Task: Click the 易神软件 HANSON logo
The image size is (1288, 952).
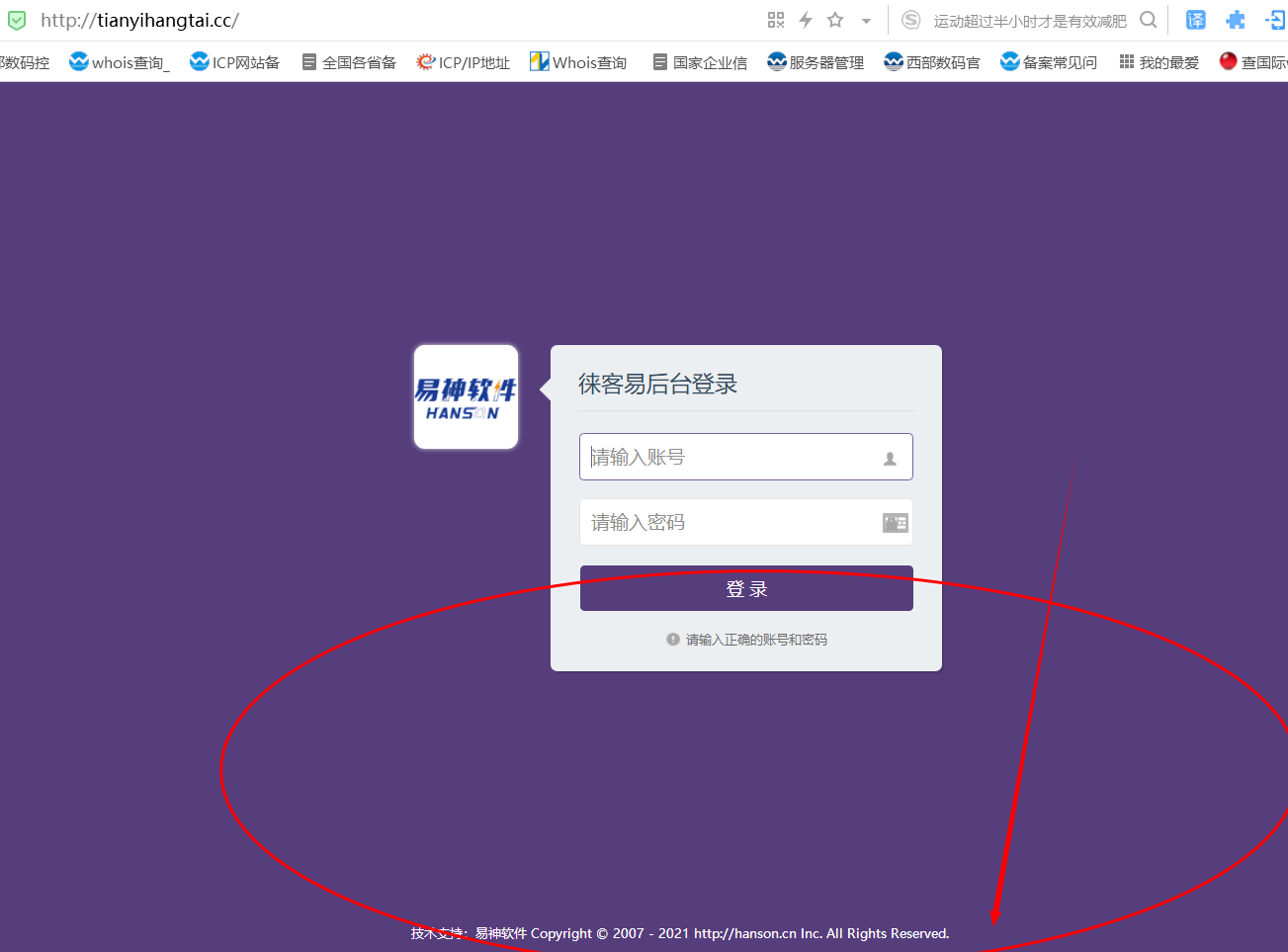Action: pos(465,396)
